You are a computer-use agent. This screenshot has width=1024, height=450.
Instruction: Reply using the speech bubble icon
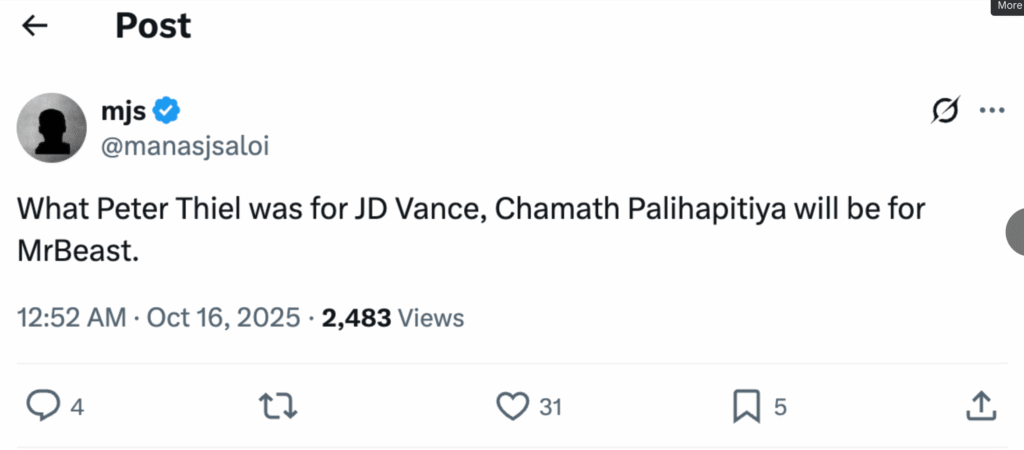(41, 405)
